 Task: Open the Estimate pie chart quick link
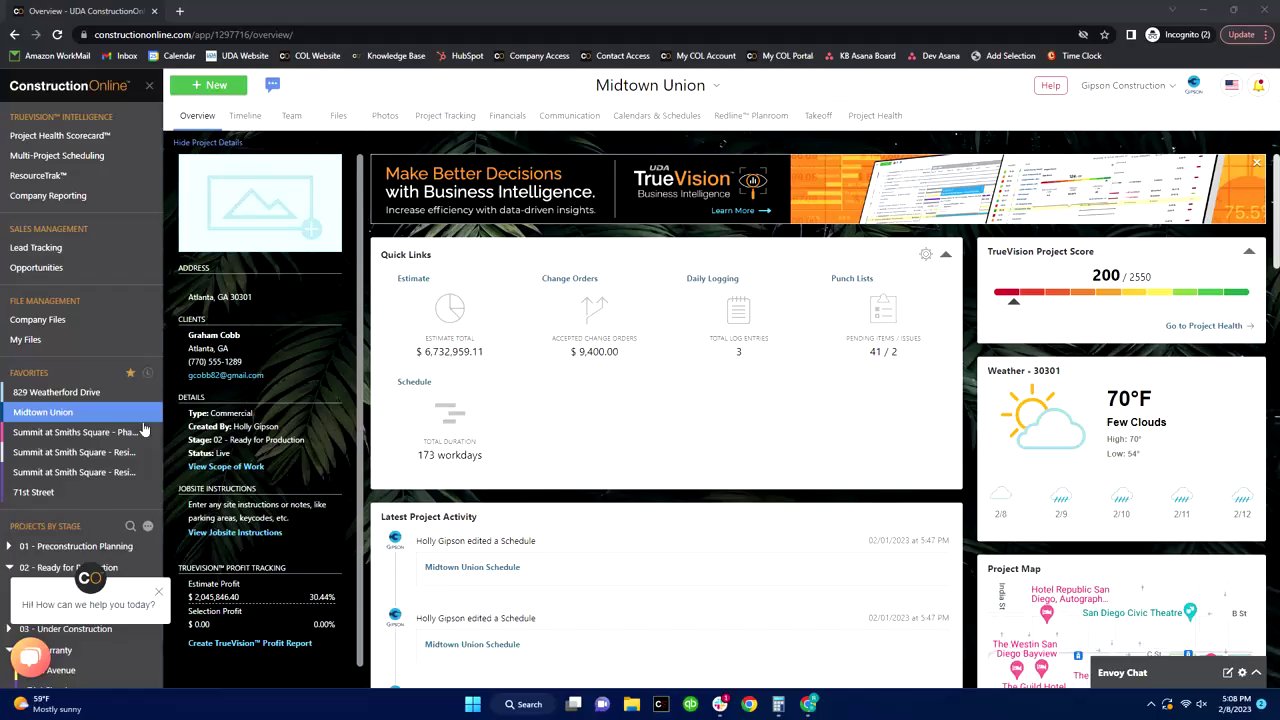tap(450, 309)
